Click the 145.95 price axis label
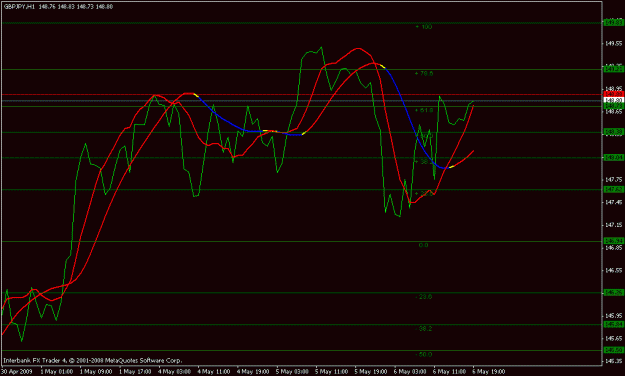 point(614,316)
